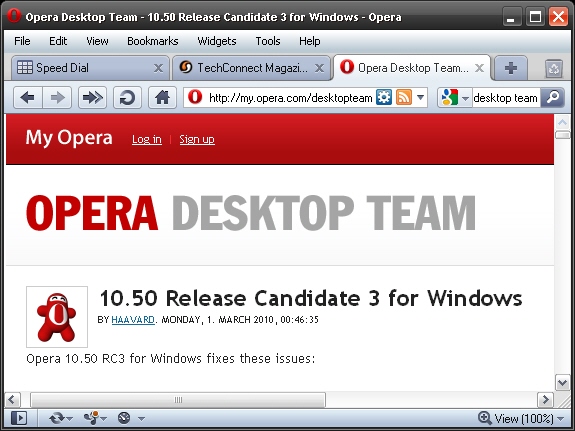Click the vertical scrollbar down arrow

(563, 383)
